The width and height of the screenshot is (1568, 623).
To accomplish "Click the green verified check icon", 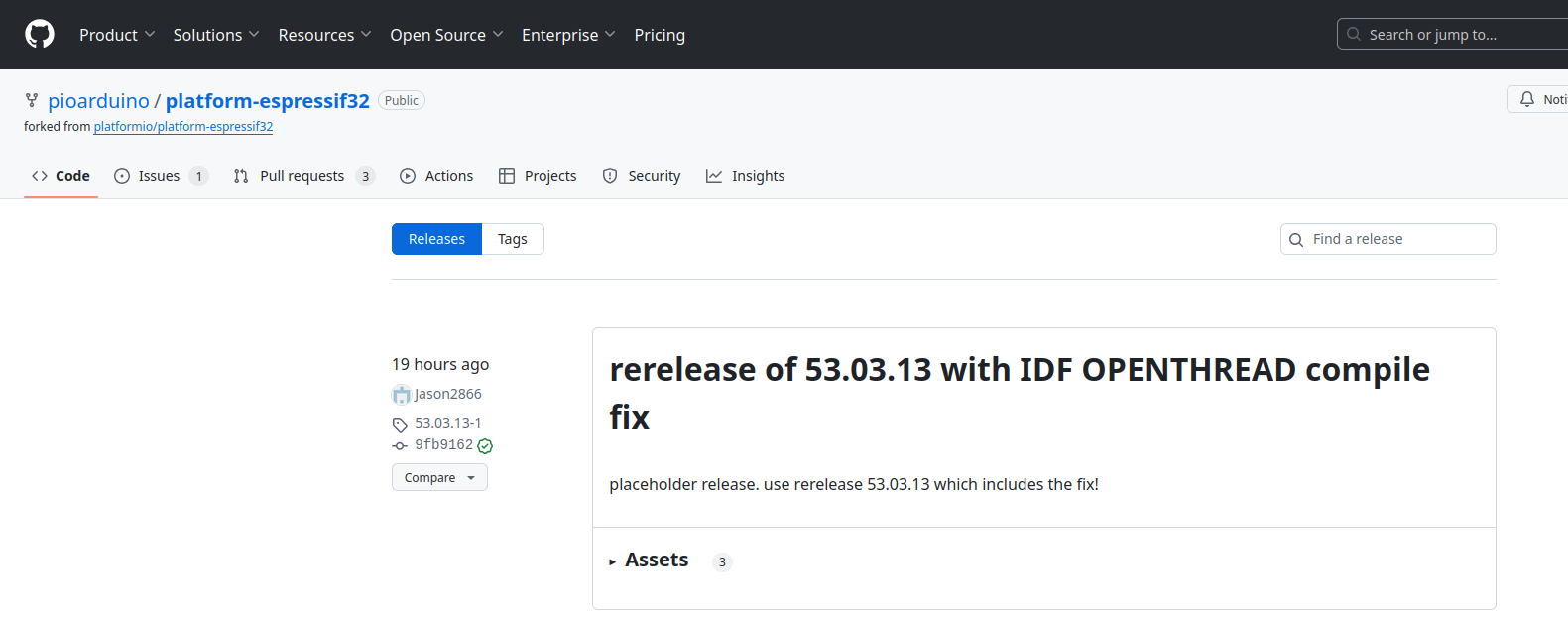I will coord(485,446).
